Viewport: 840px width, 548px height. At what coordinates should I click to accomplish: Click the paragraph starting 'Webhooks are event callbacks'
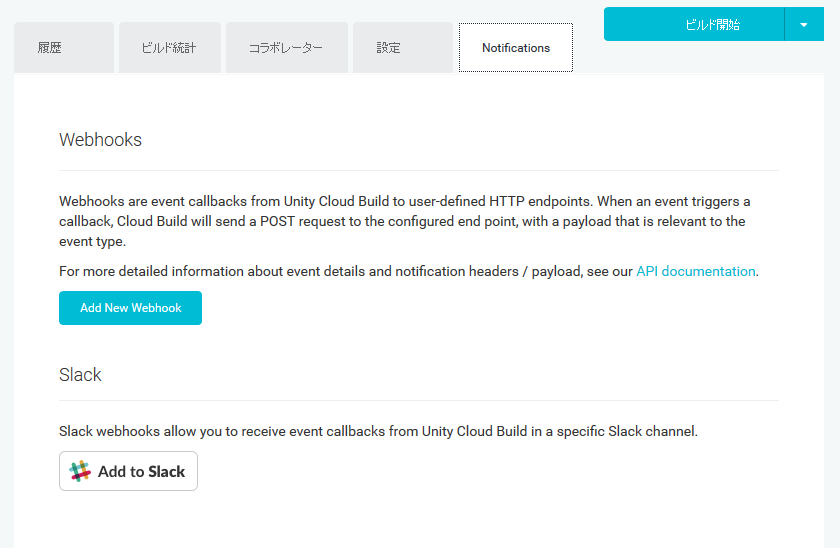click(404, 221)
